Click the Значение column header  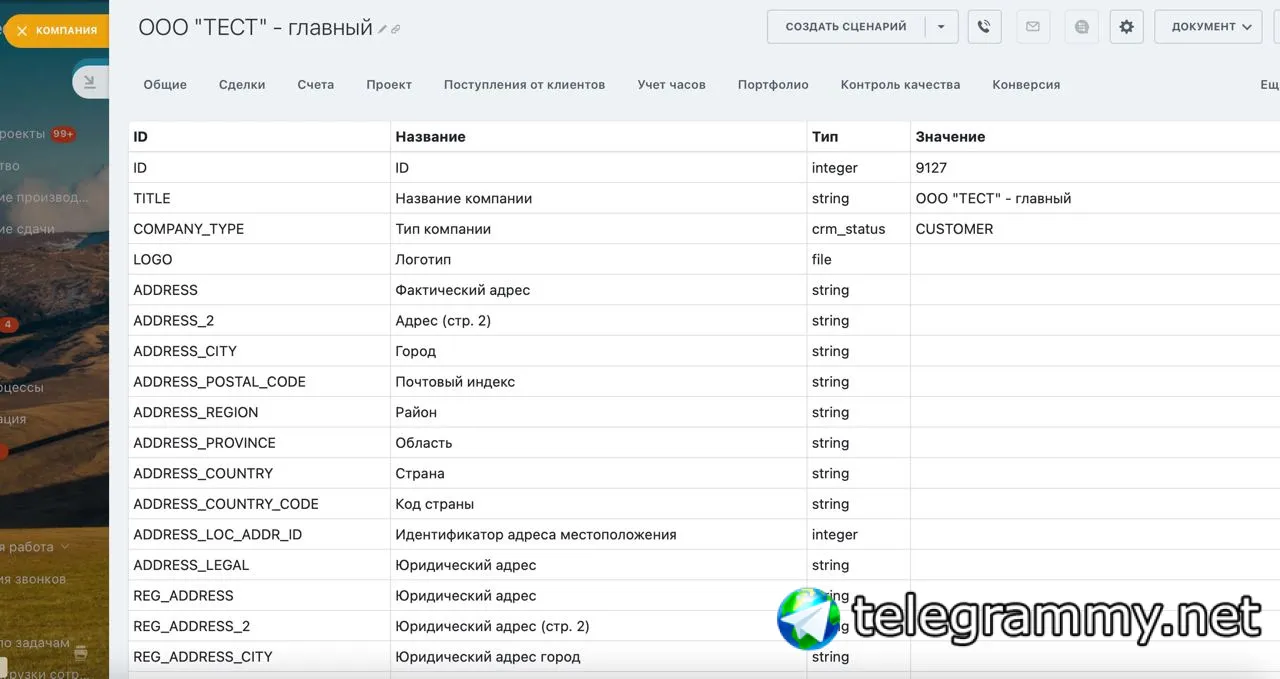[950, 137]
